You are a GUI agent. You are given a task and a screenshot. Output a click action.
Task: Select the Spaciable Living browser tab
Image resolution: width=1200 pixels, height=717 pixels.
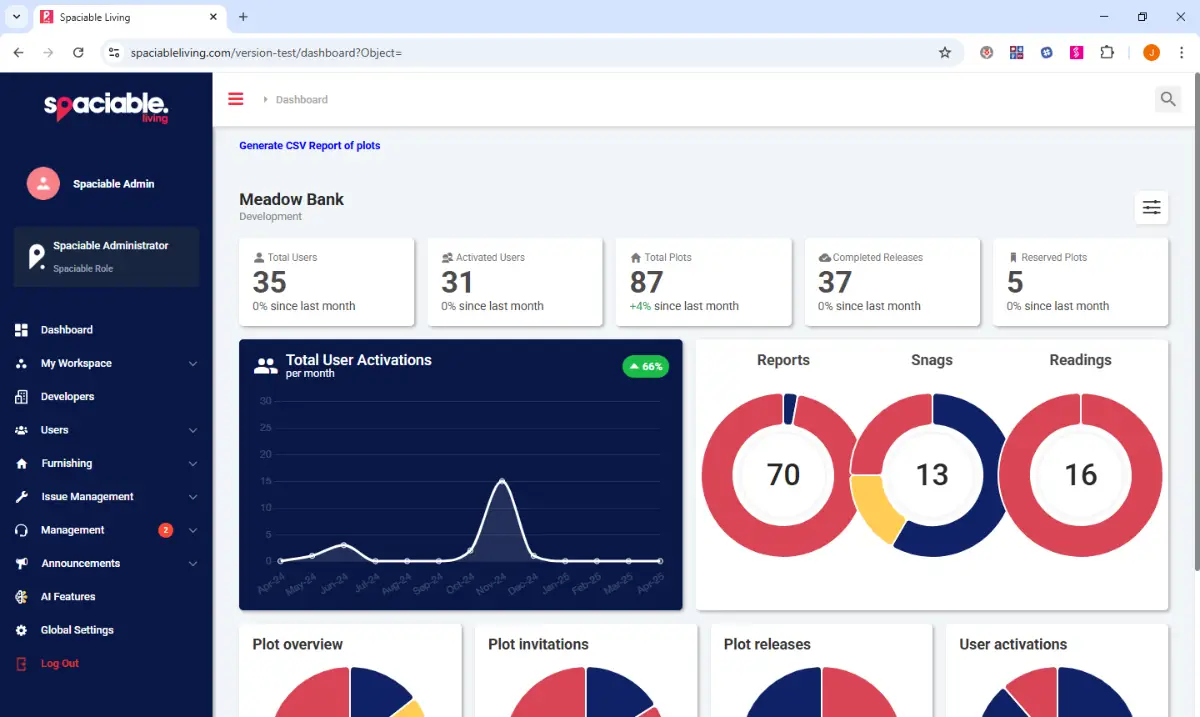pyautogui.click(x=130, y=17)
